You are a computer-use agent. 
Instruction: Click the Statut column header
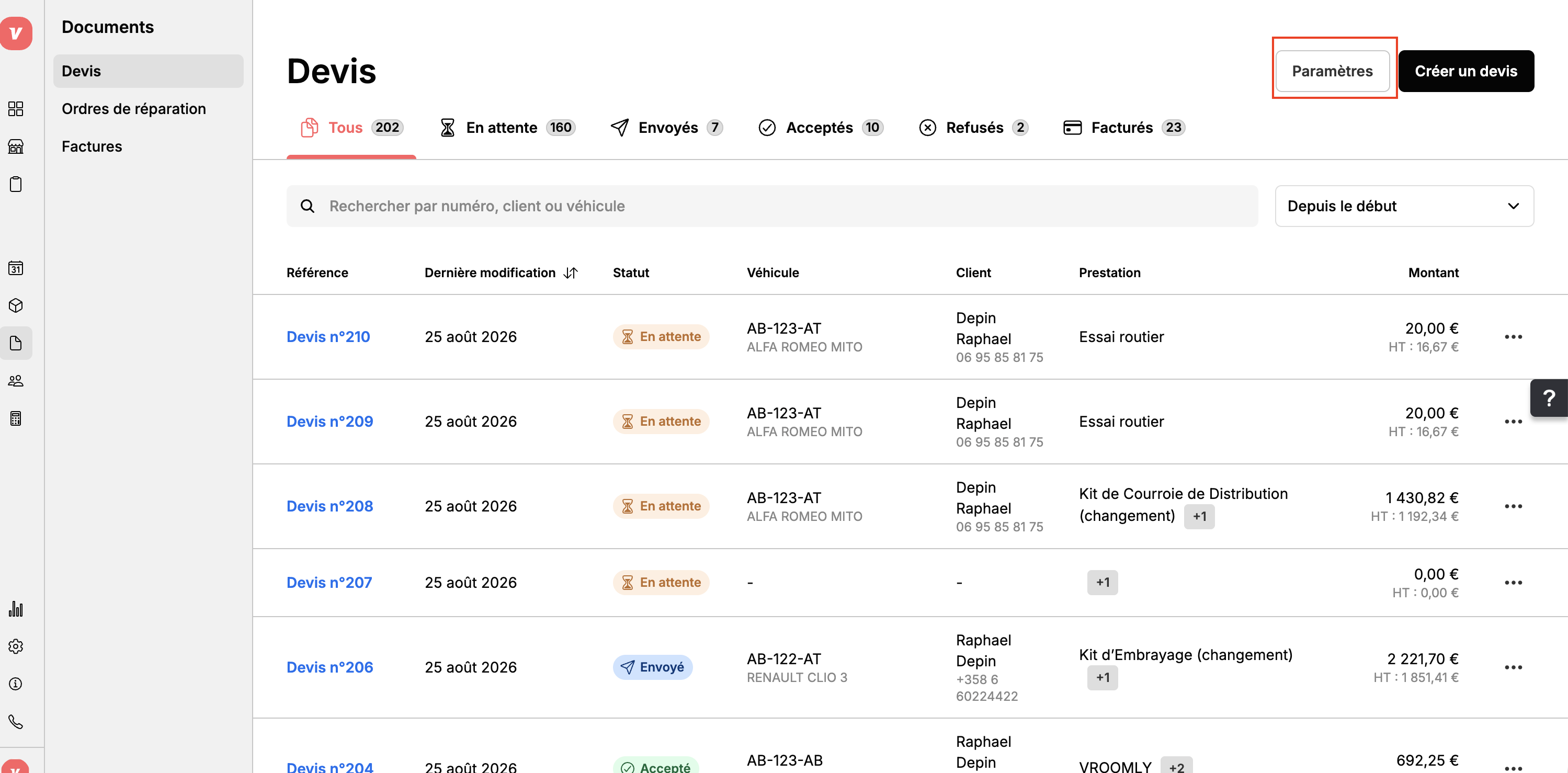coord(631,272)
